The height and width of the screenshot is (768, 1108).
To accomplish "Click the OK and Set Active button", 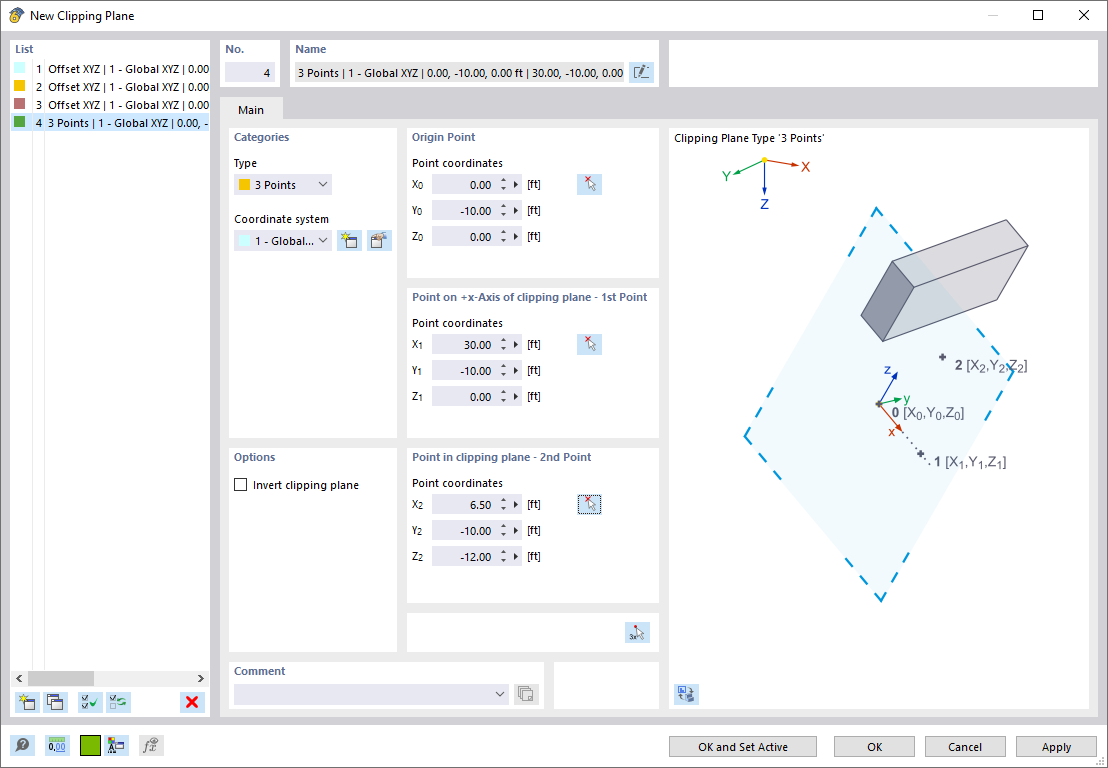I will [x=742, y=746].
